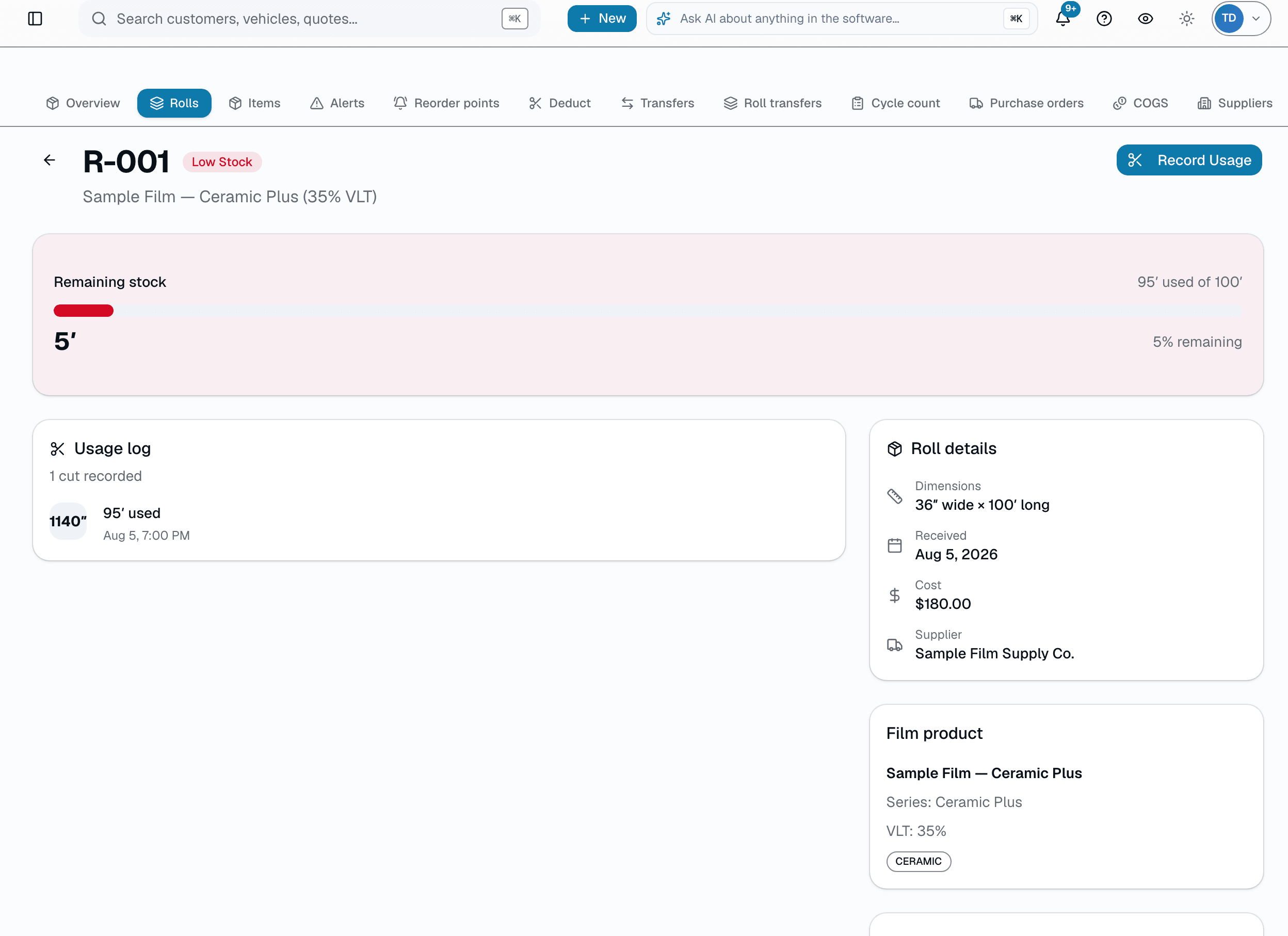
Task: Click the "Aug 5, 2026" received date
Action: pos(956,554)
